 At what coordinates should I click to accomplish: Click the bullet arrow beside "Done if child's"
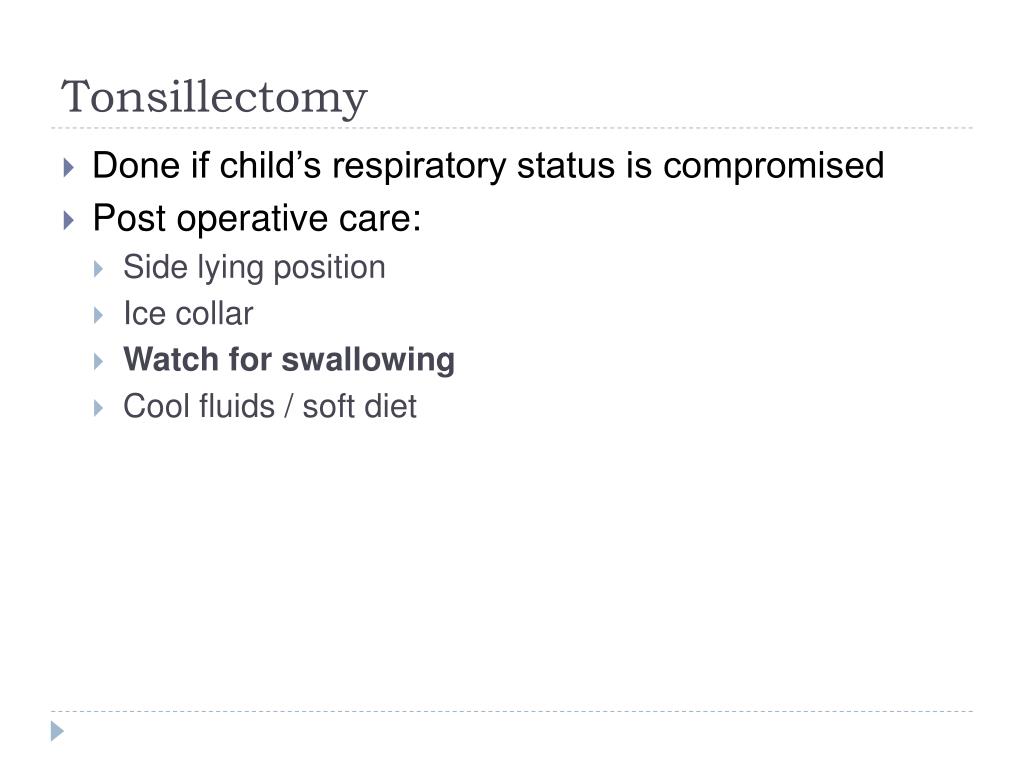point(69,168)
